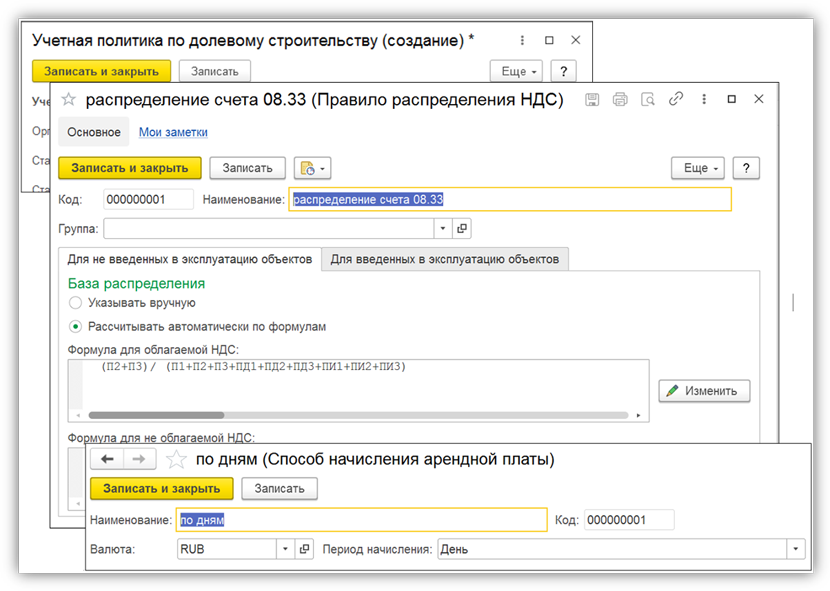
Task: Click the save diskette icon in title bar
Action: point(592,99)
